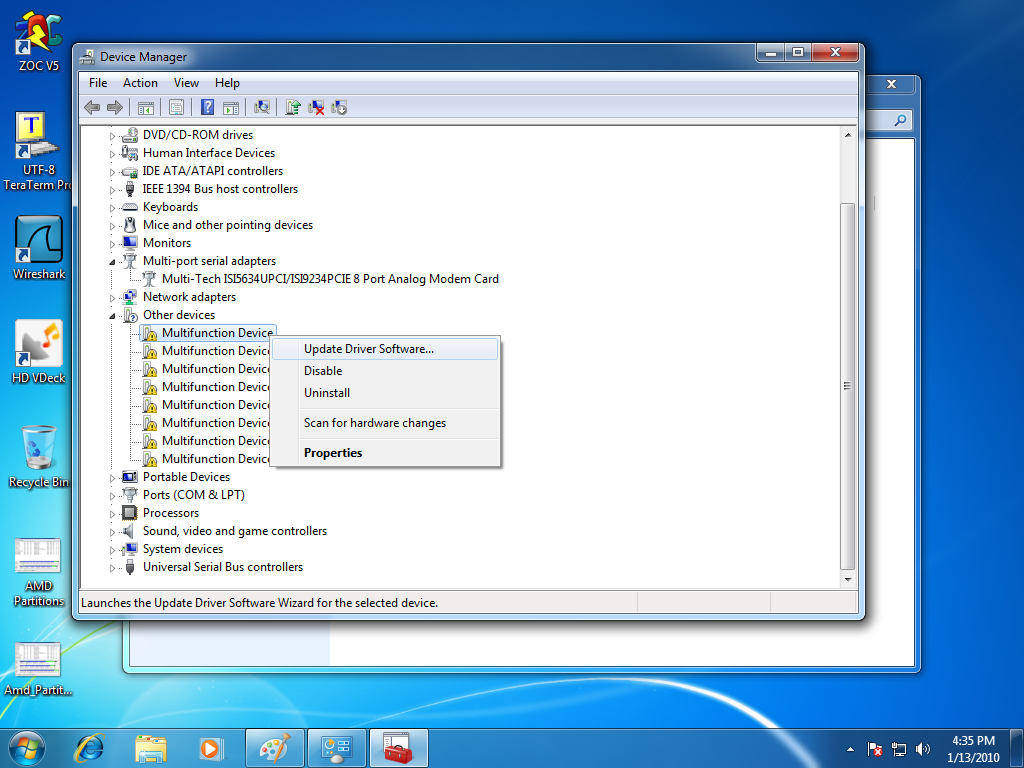The image size is (1024, 768).
Task: Expand the Network adapters node
Action: [x=113, y=297]
